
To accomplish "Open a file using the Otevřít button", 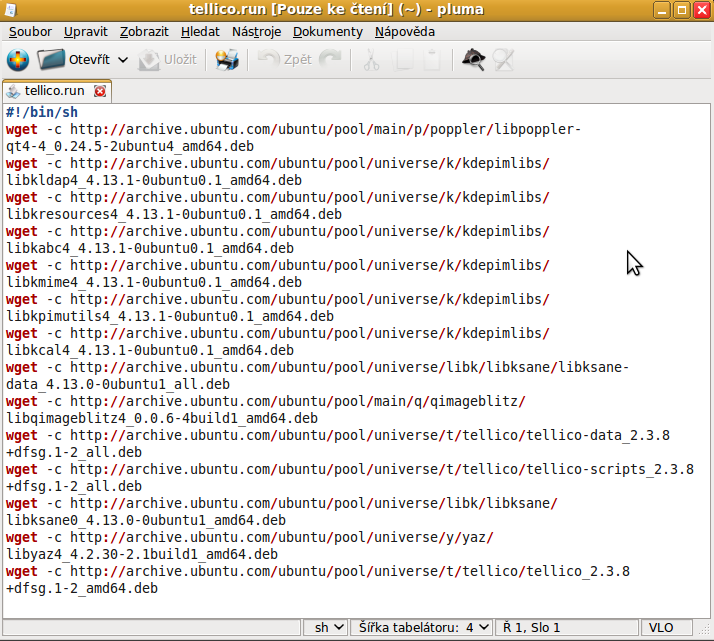I will pyautogui.click(x=73, y=60).
